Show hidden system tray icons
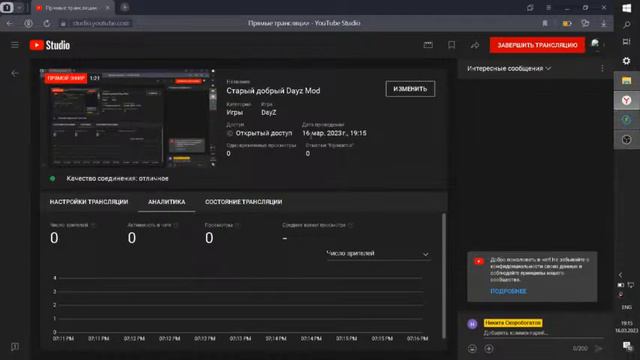The height and width of the screenshot is (360, 640). (x=620, y=275)
